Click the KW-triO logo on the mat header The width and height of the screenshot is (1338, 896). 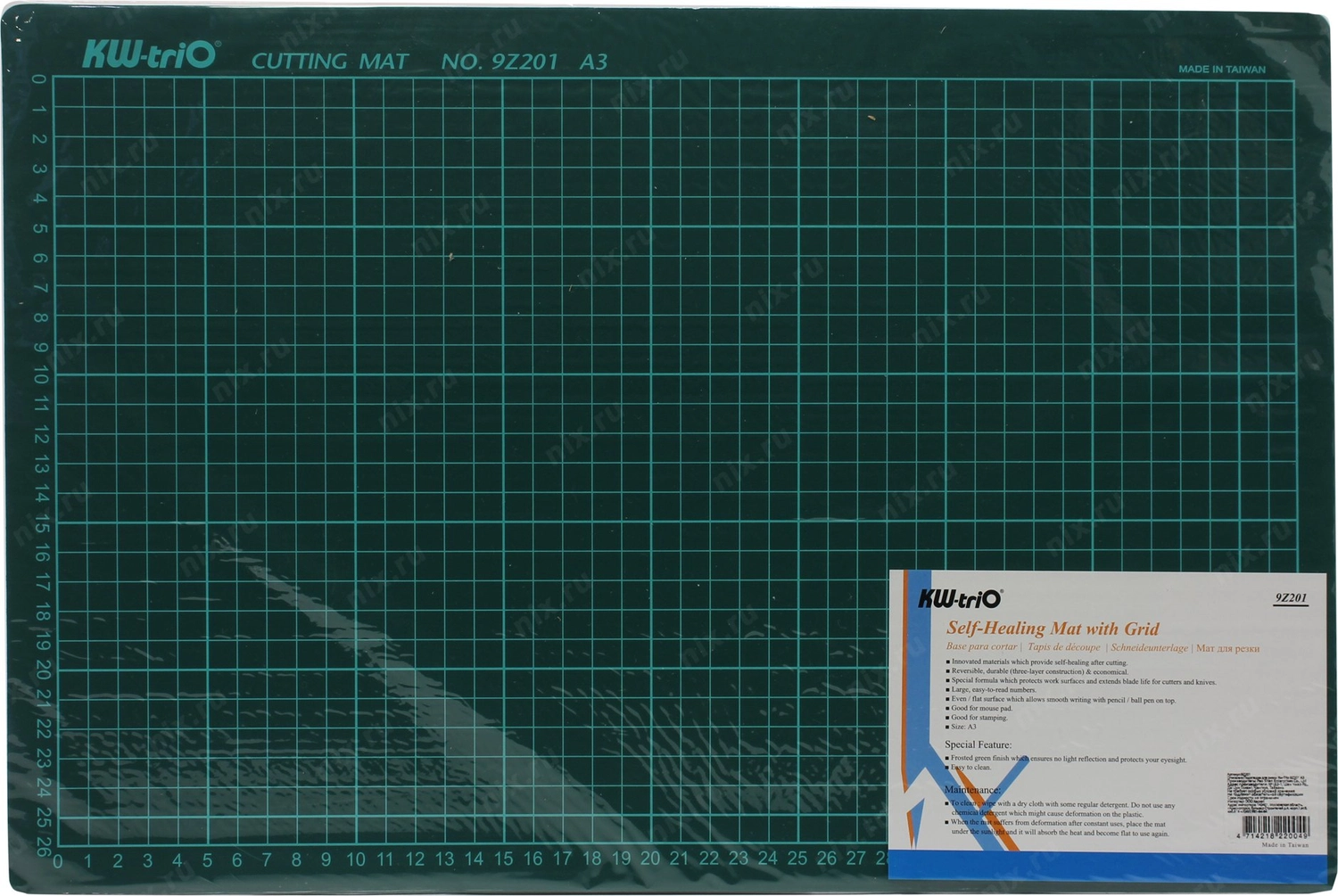pyautogui.click(x=150, y=55)
